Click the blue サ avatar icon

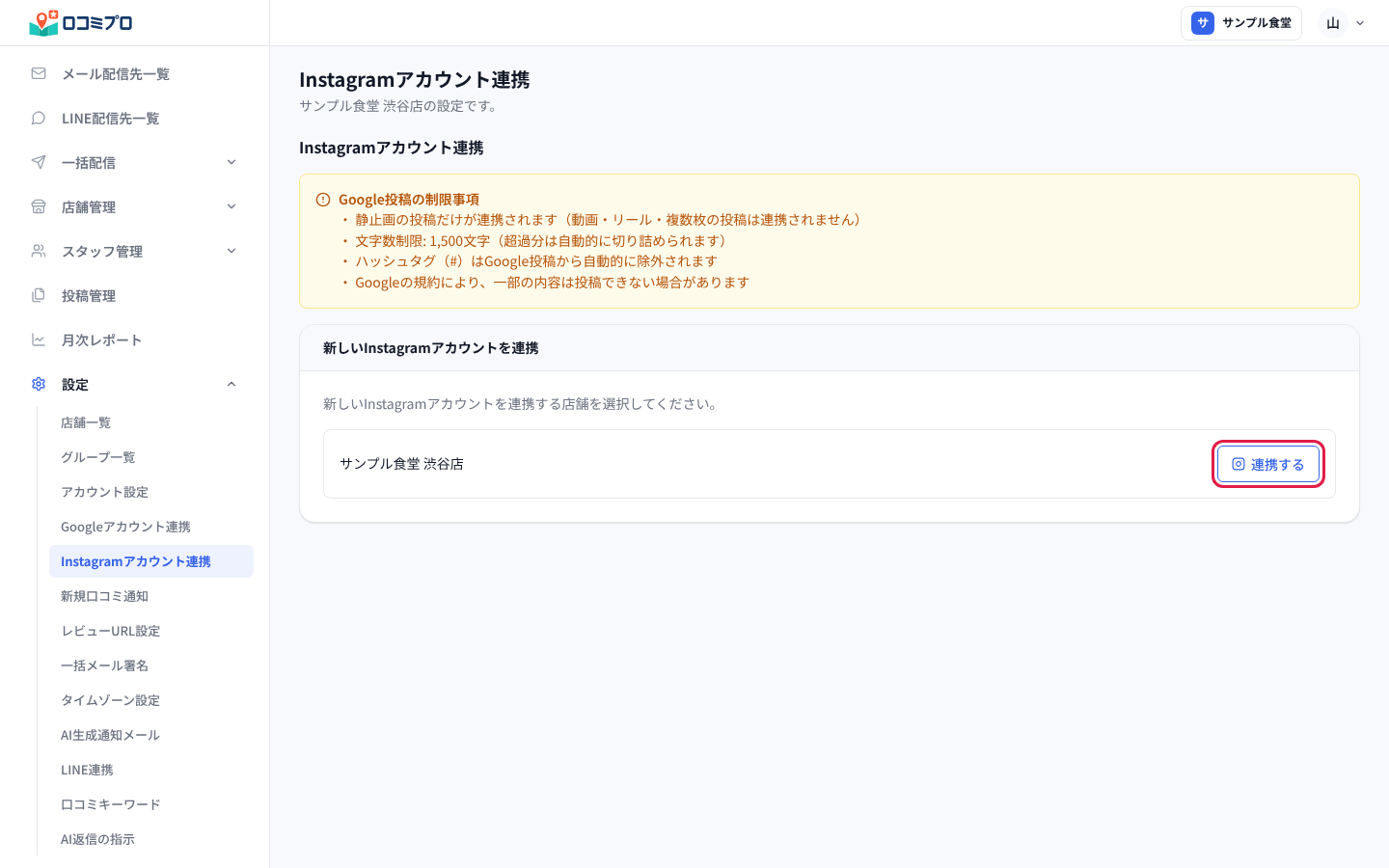tap(1203, 23)
